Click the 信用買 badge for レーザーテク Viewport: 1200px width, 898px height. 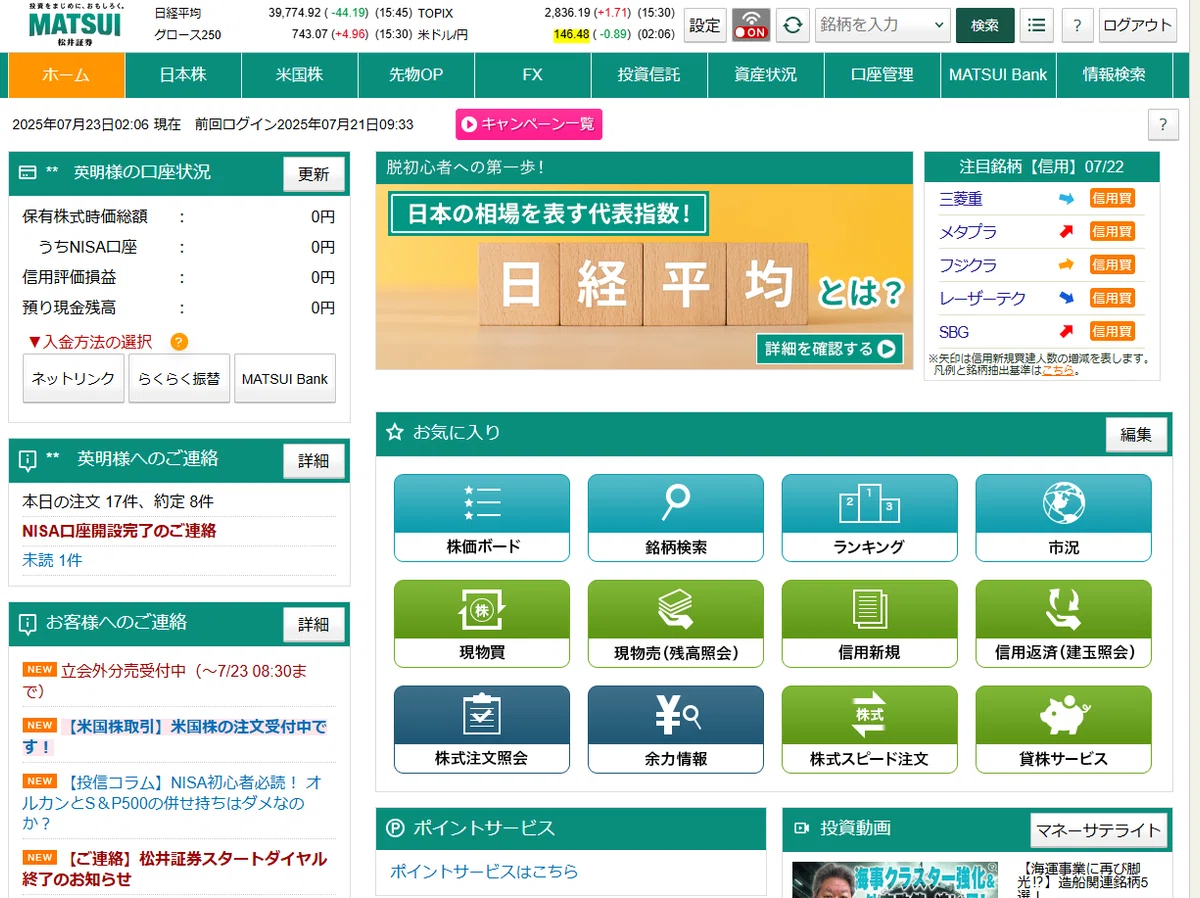click(1112, 298)
